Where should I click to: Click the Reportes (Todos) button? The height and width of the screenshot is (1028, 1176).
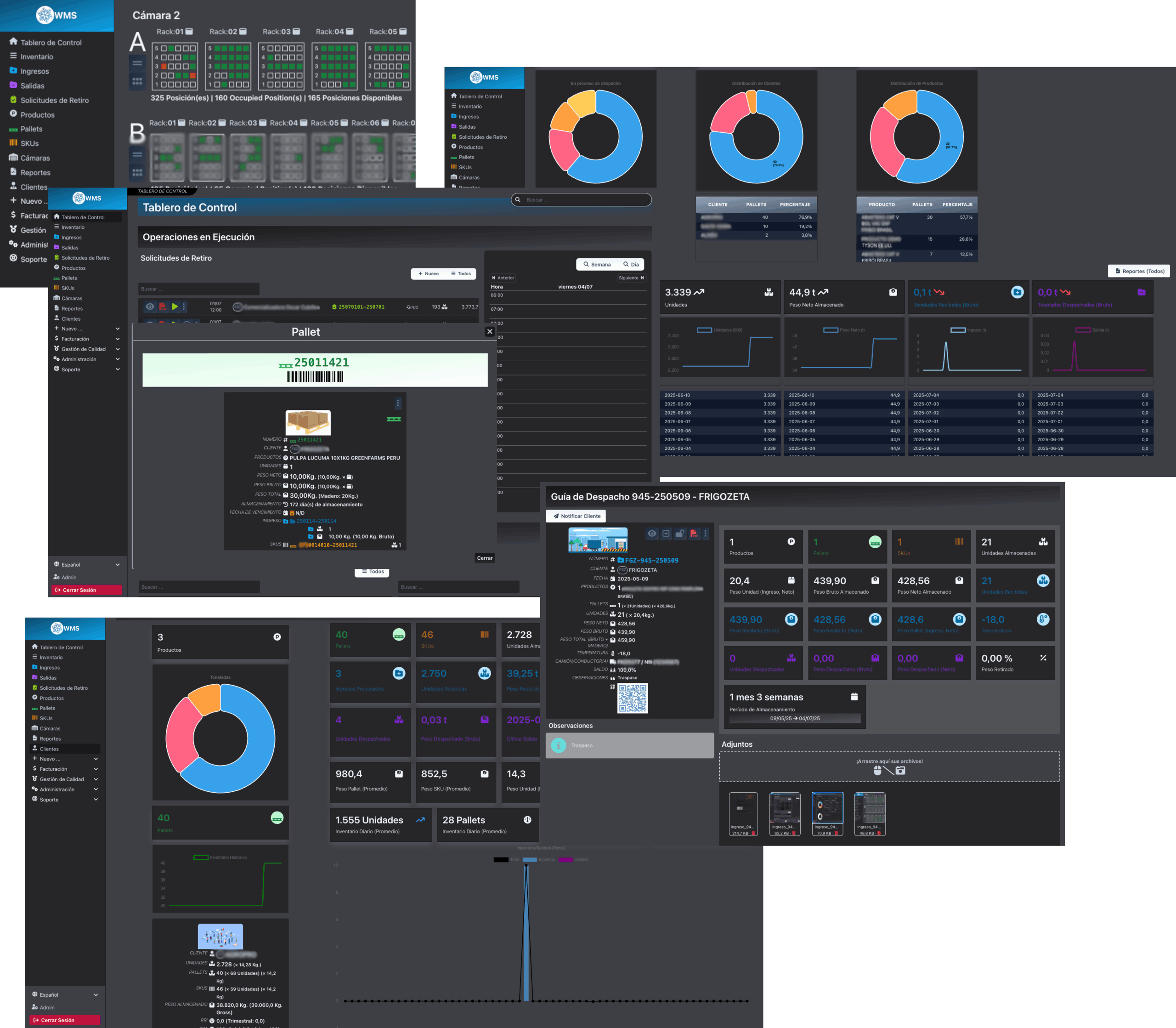pyautogui.click(x=1139, y=271)
